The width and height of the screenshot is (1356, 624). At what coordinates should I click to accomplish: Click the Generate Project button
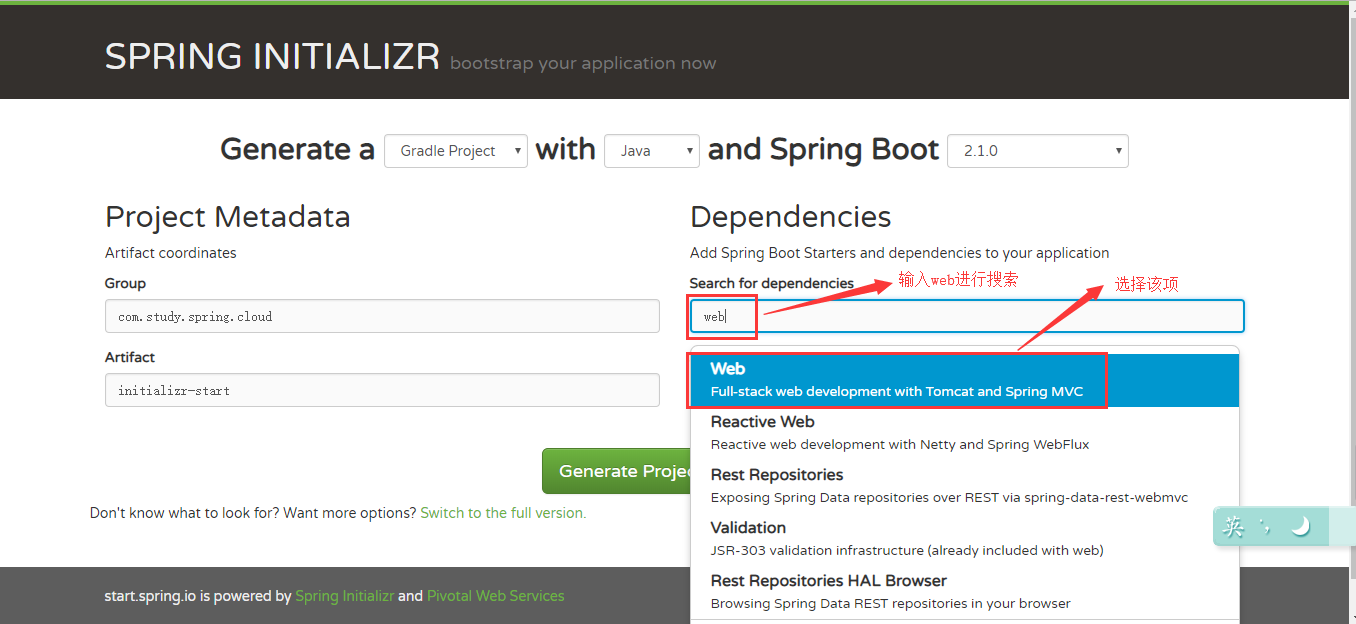point(617,471)
